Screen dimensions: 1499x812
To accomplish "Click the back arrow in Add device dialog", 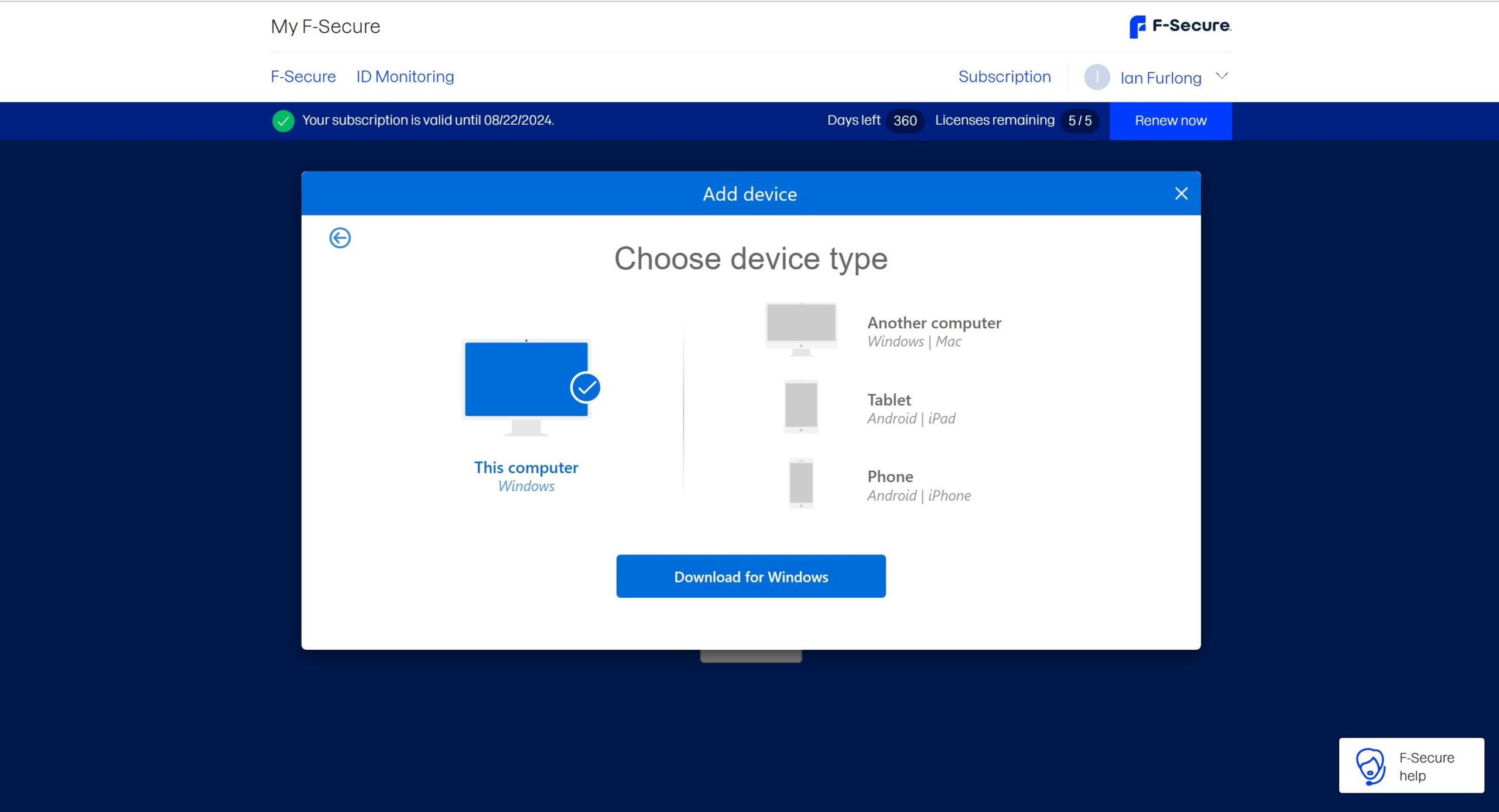I will coord(340,238).
